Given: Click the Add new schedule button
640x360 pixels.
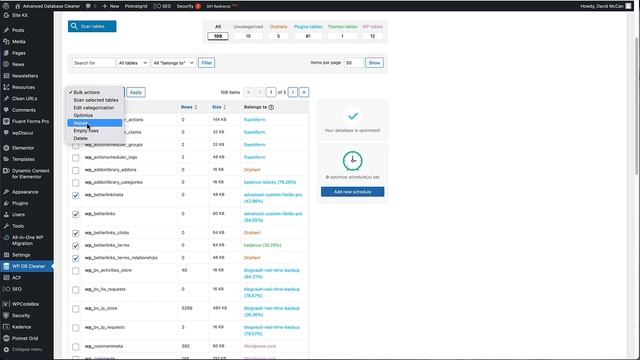Looking at the screenshot, I should 353,192.
